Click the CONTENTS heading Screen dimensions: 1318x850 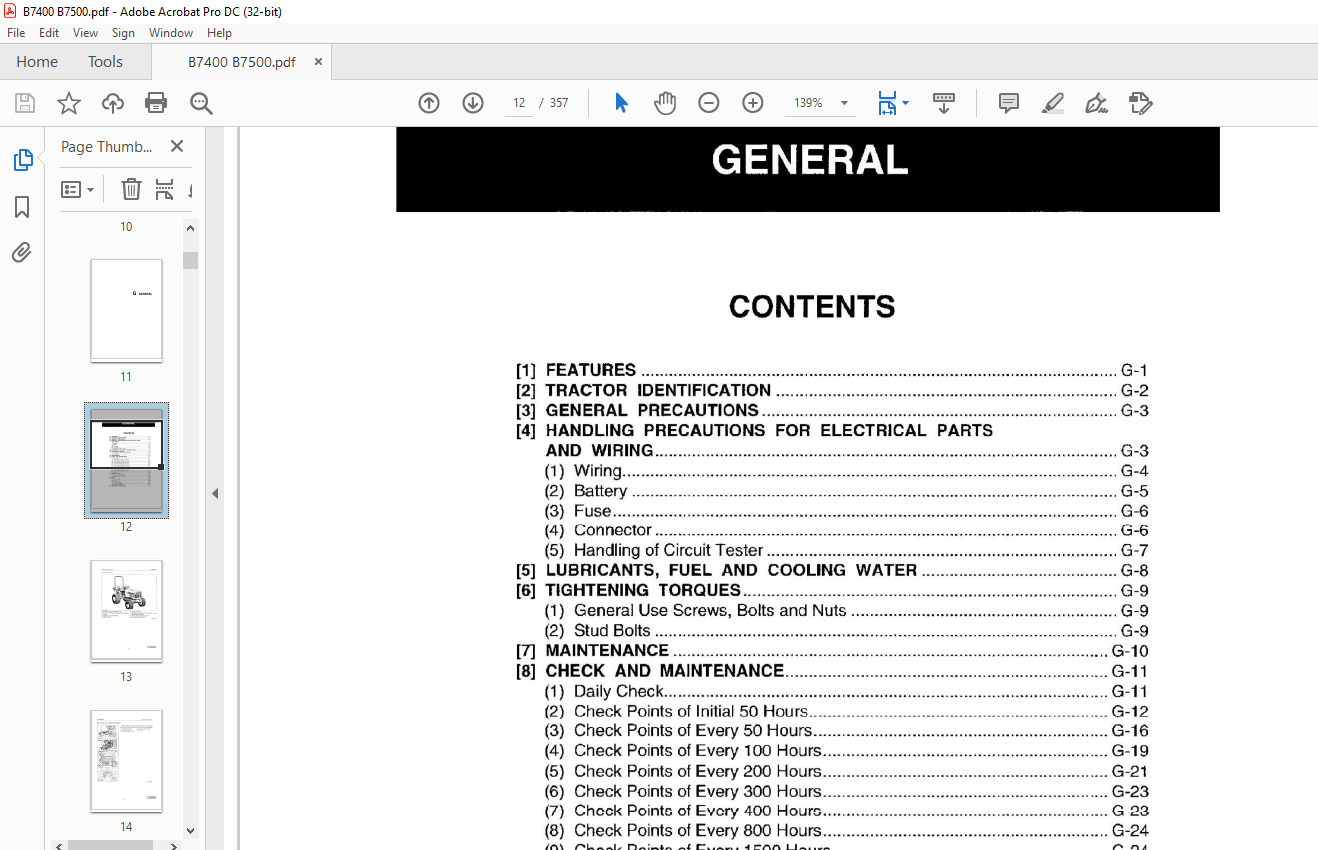tap(812, 307)
